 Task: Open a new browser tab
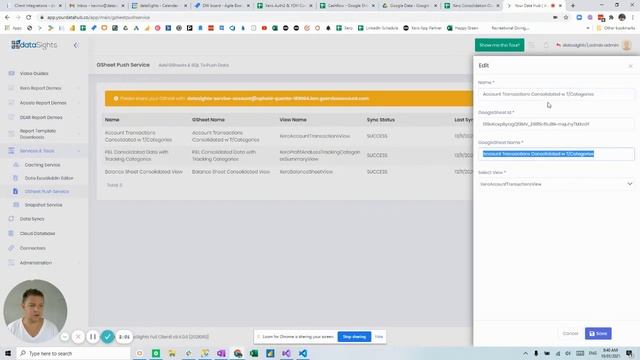pos(573,6)
